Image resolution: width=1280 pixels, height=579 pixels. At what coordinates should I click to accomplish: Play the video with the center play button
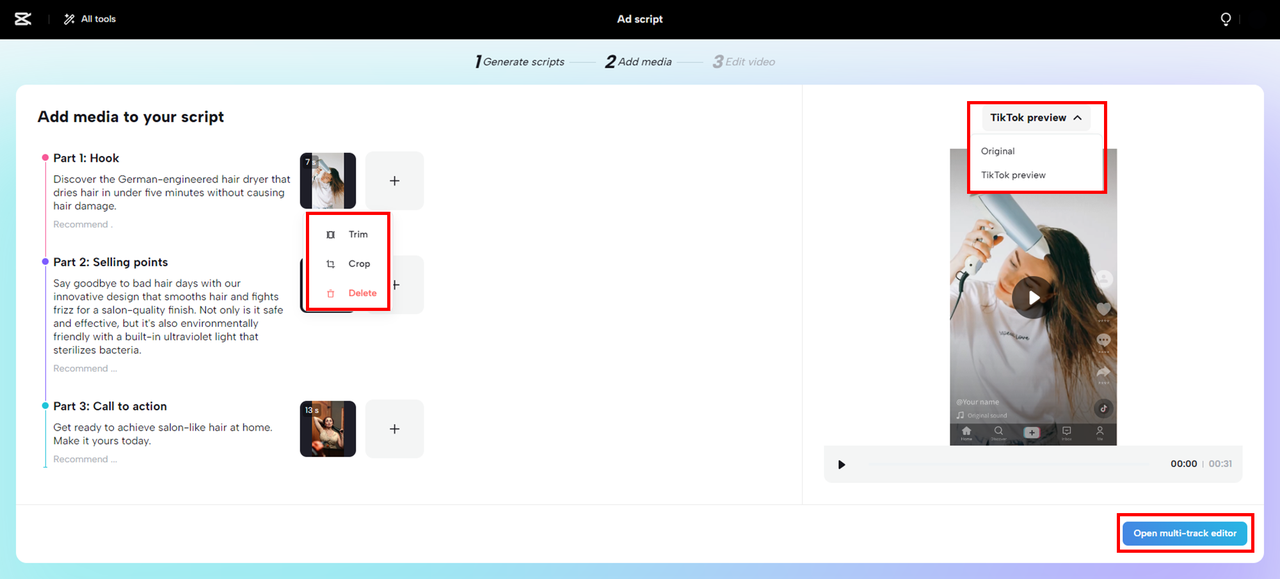pos(1033,297)
